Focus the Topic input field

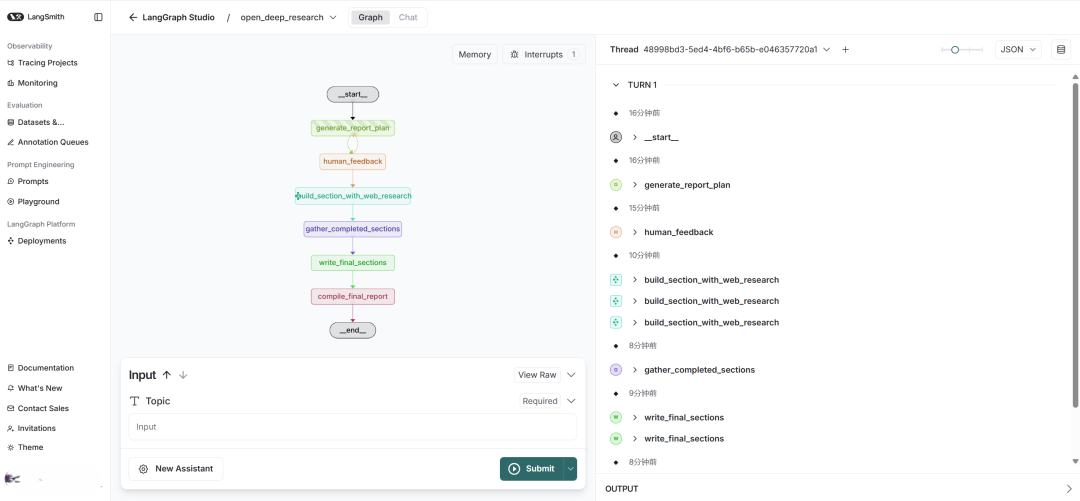point(353,427)
